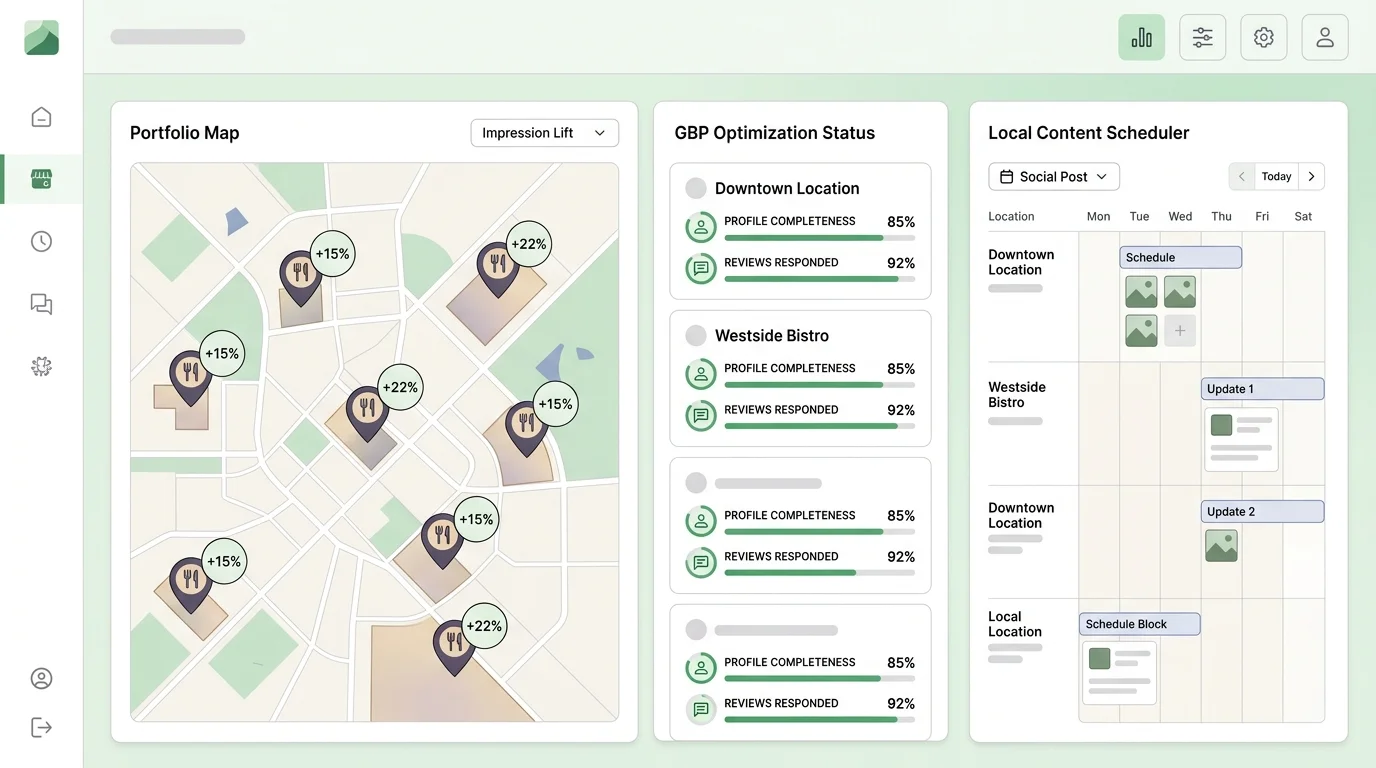Select bottom map pin with +22%
This screenshot has width=1376, height=768.
click(454, 646)
